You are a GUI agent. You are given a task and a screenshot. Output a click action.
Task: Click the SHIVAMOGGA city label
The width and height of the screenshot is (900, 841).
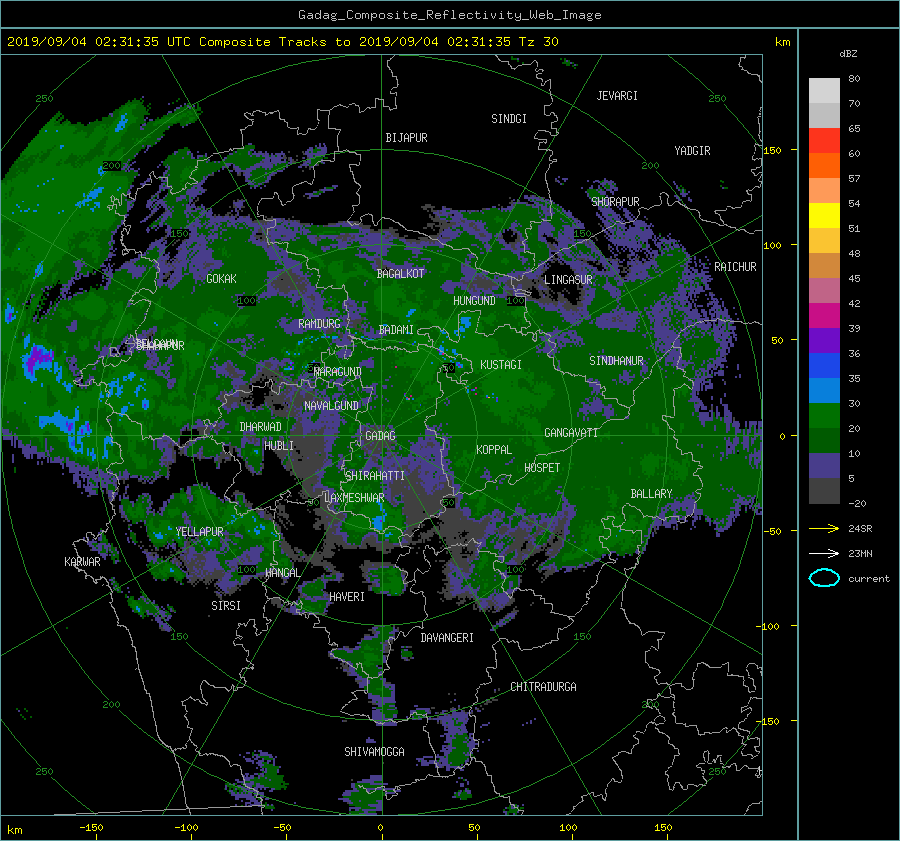[374, 751]
